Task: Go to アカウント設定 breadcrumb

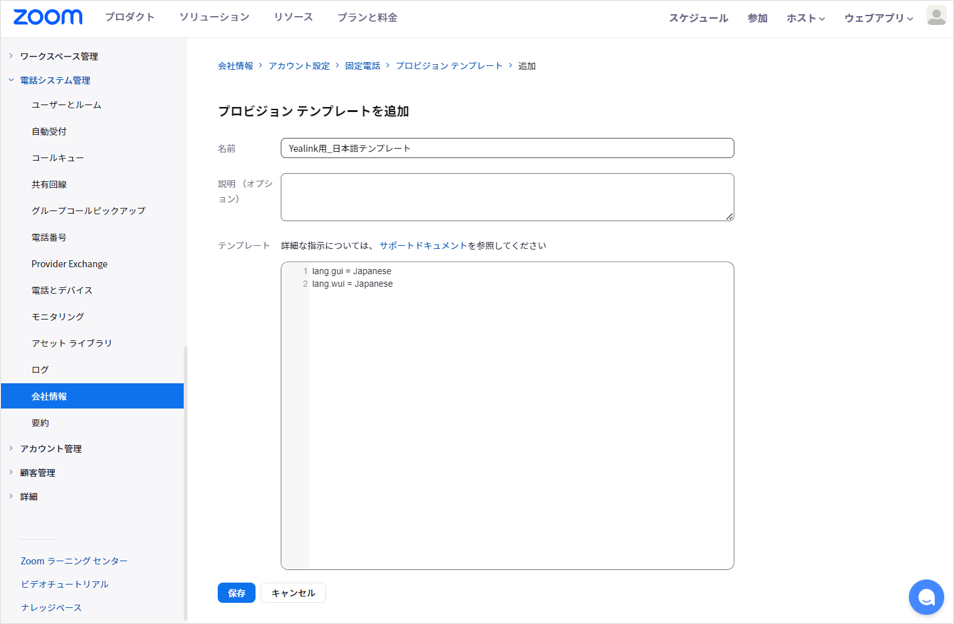Action: pos(299,66)
